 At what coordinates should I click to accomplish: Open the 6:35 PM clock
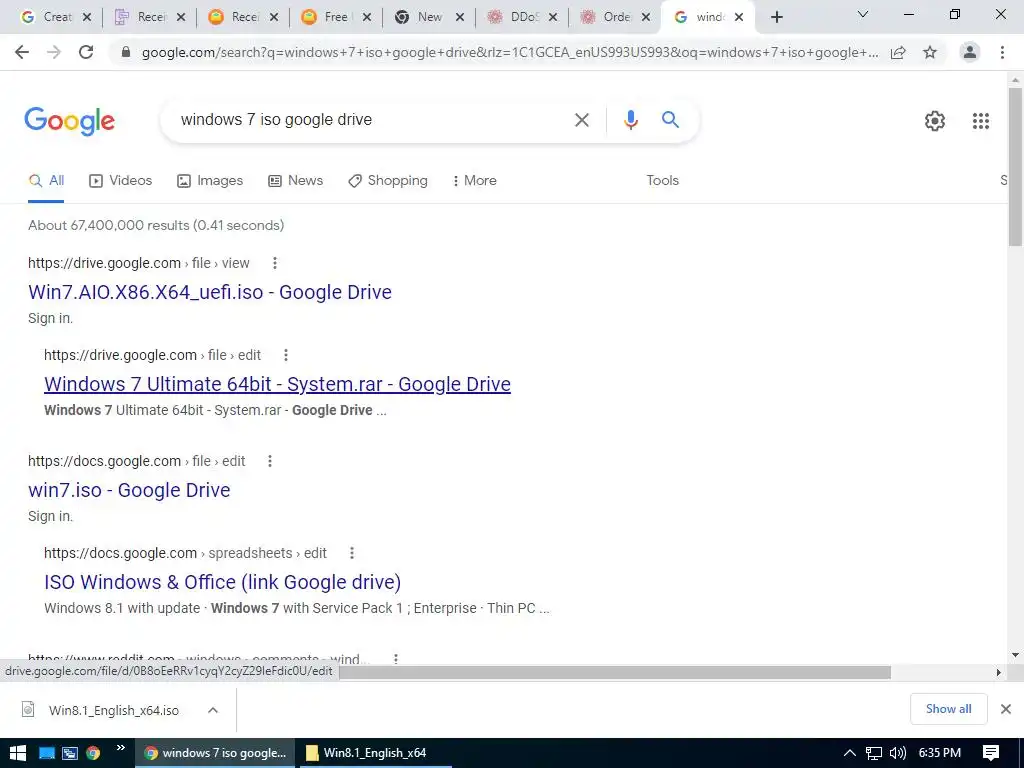click(940, 753)
